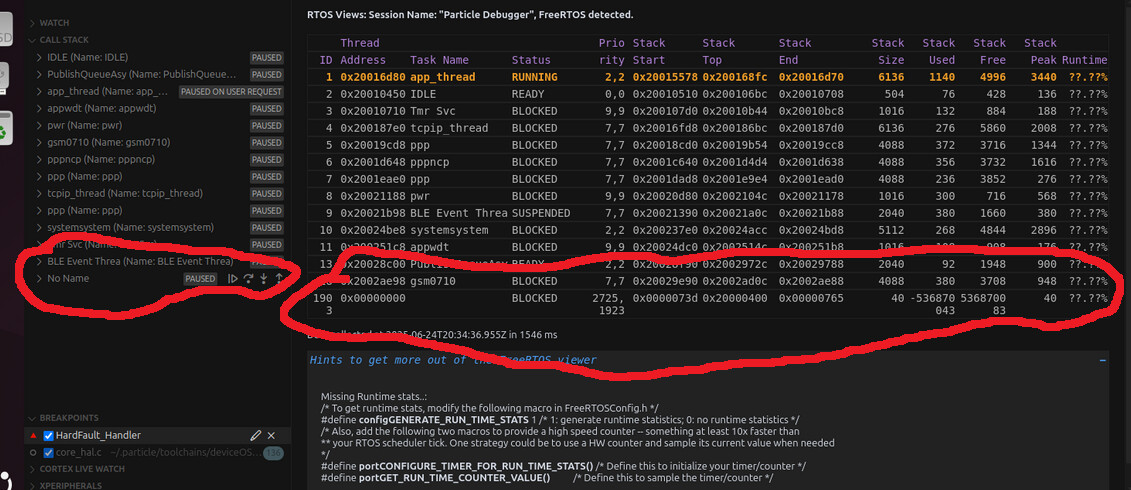Click the PAUSED ON USER REQUEST label
This screenshot has width=1131, height=490.
(231, 92)
